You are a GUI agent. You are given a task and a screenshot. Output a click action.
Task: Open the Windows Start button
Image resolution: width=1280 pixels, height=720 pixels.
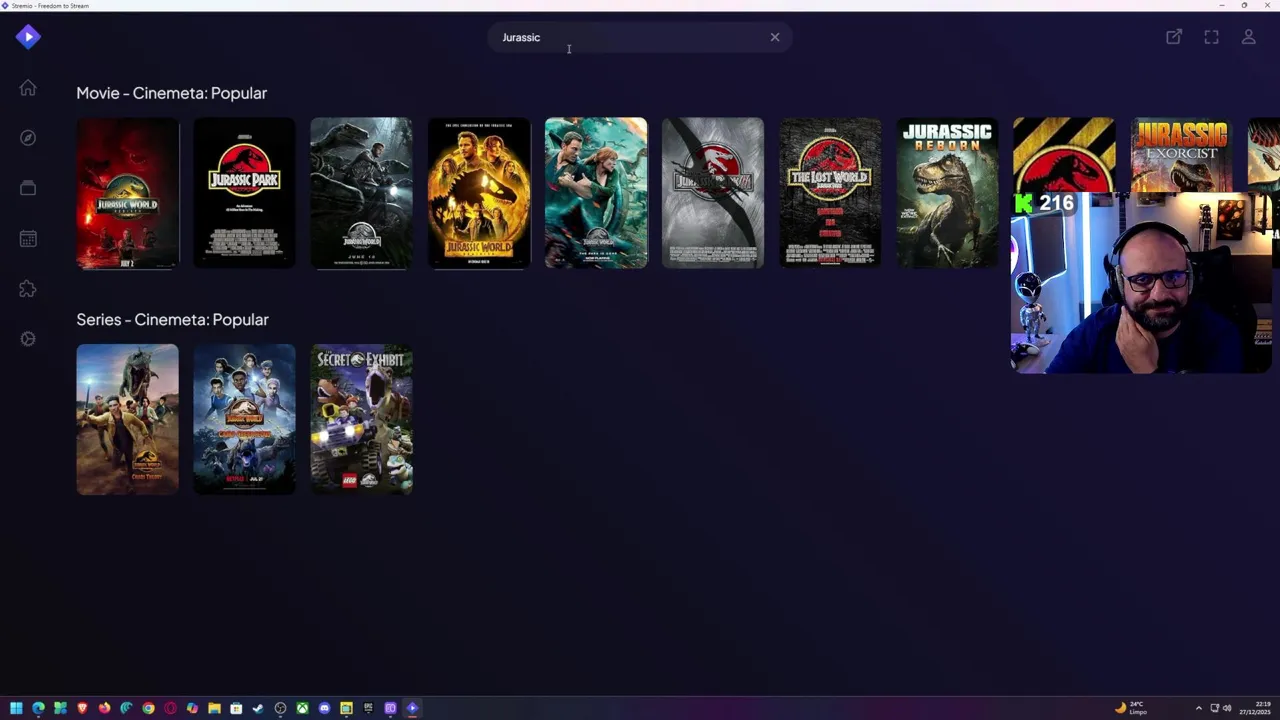click(x=16, y=708)
